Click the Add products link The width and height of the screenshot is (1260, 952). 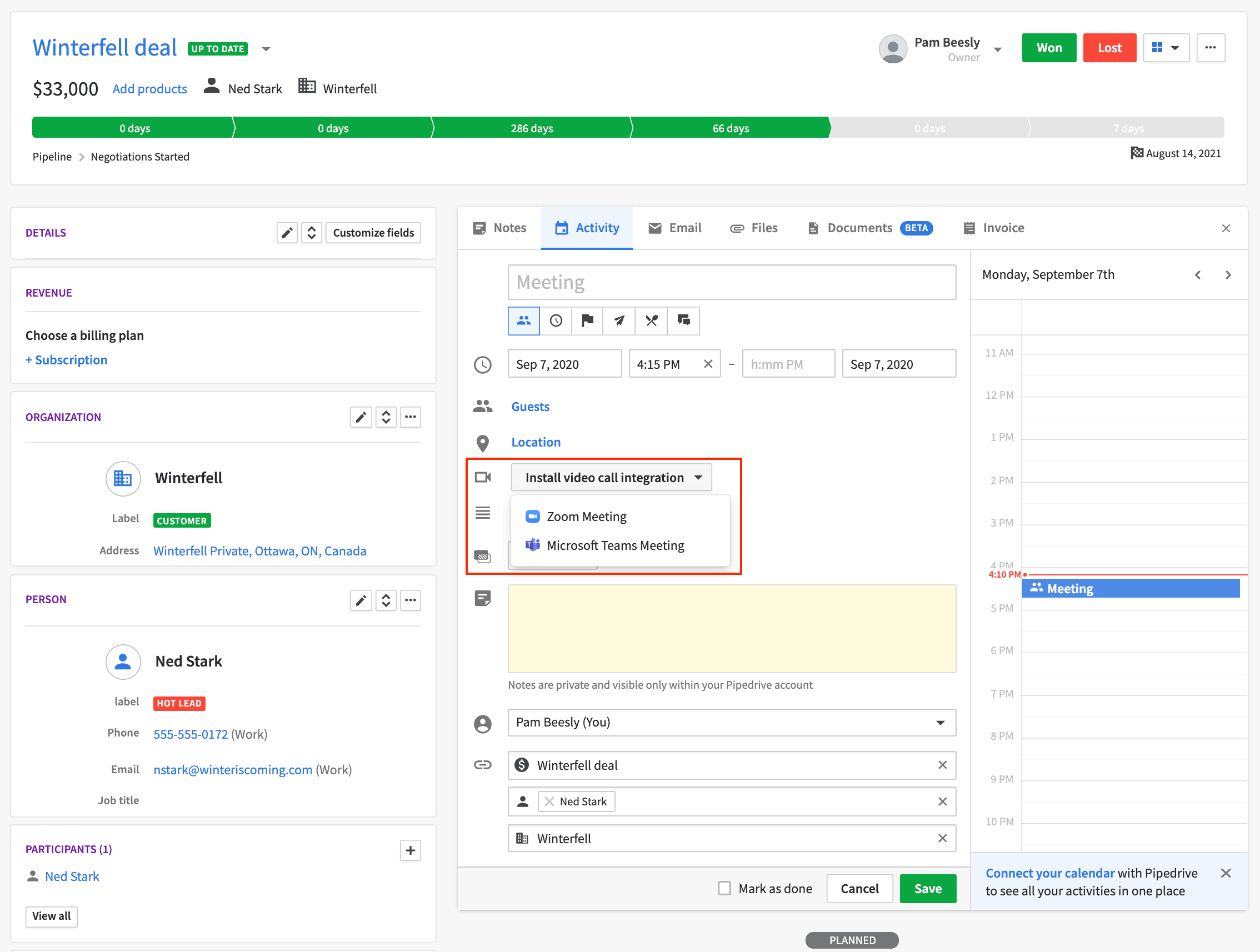tap(150, 88)
